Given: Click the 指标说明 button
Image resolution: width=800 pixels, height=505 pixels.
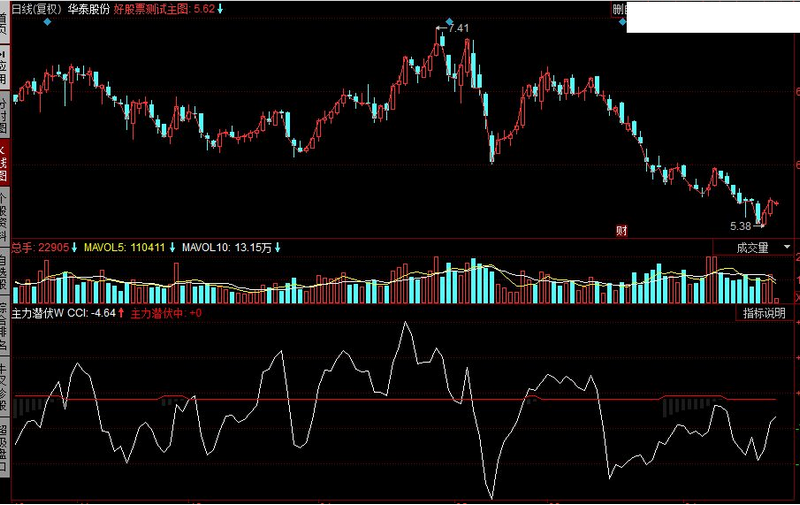Looking at the screenshot, I should pyautogui.click(x=765, y=314).
